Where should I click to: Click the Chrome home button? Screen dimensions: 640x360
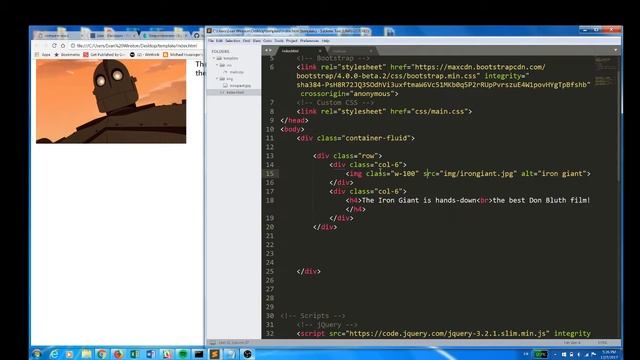pos(63,46)
